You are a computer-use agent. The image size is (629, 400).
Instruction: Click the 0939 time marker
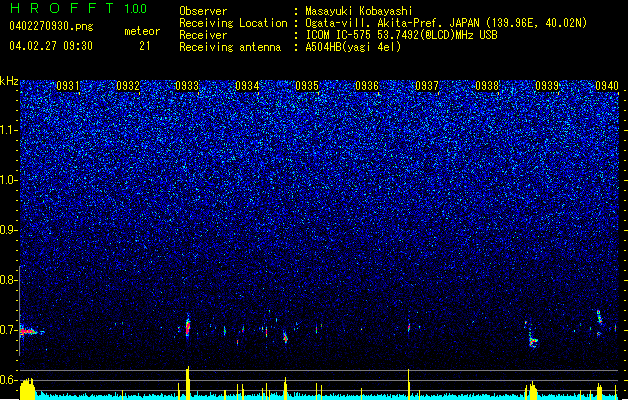click(547, 86)
